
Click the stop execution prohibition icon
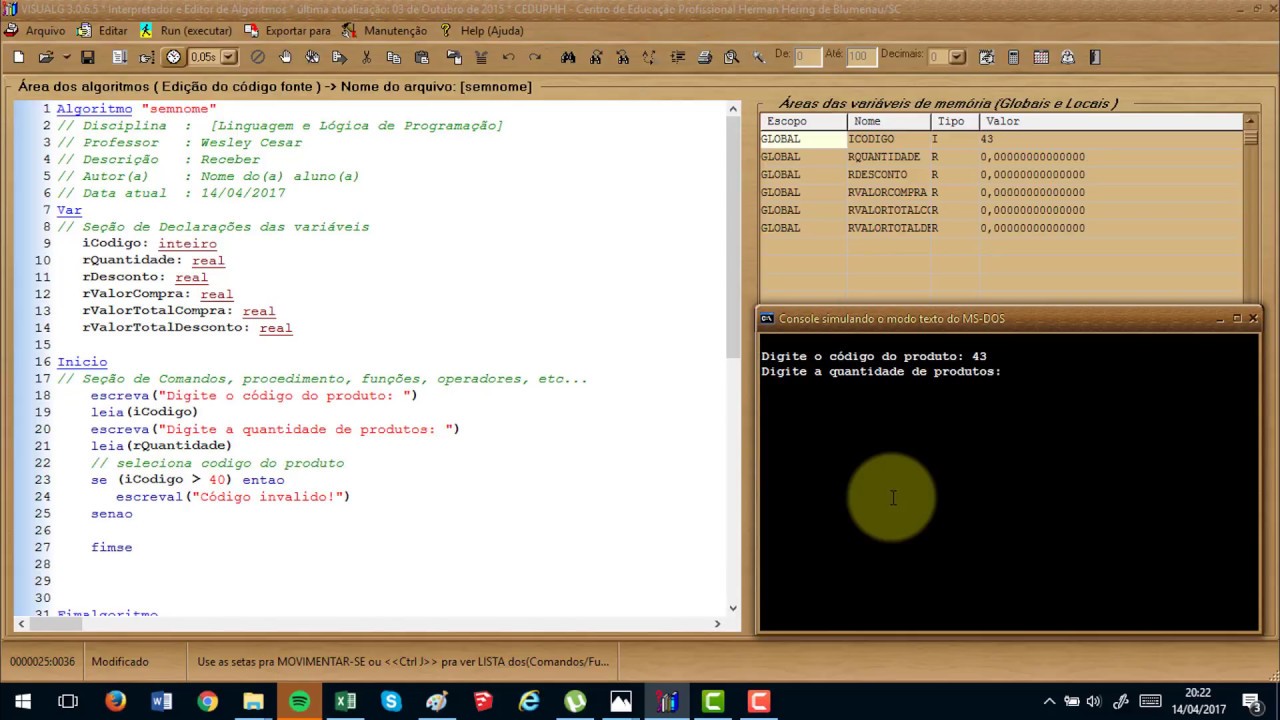[258, 57]
